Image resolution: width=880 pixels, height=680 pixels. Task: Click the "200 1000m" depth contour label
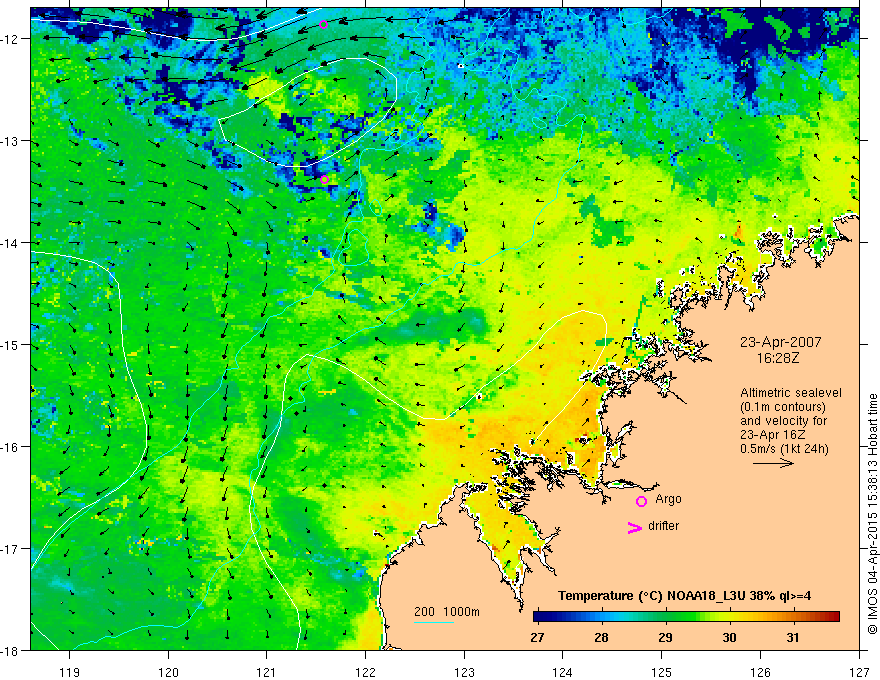[x=447, y=612]
